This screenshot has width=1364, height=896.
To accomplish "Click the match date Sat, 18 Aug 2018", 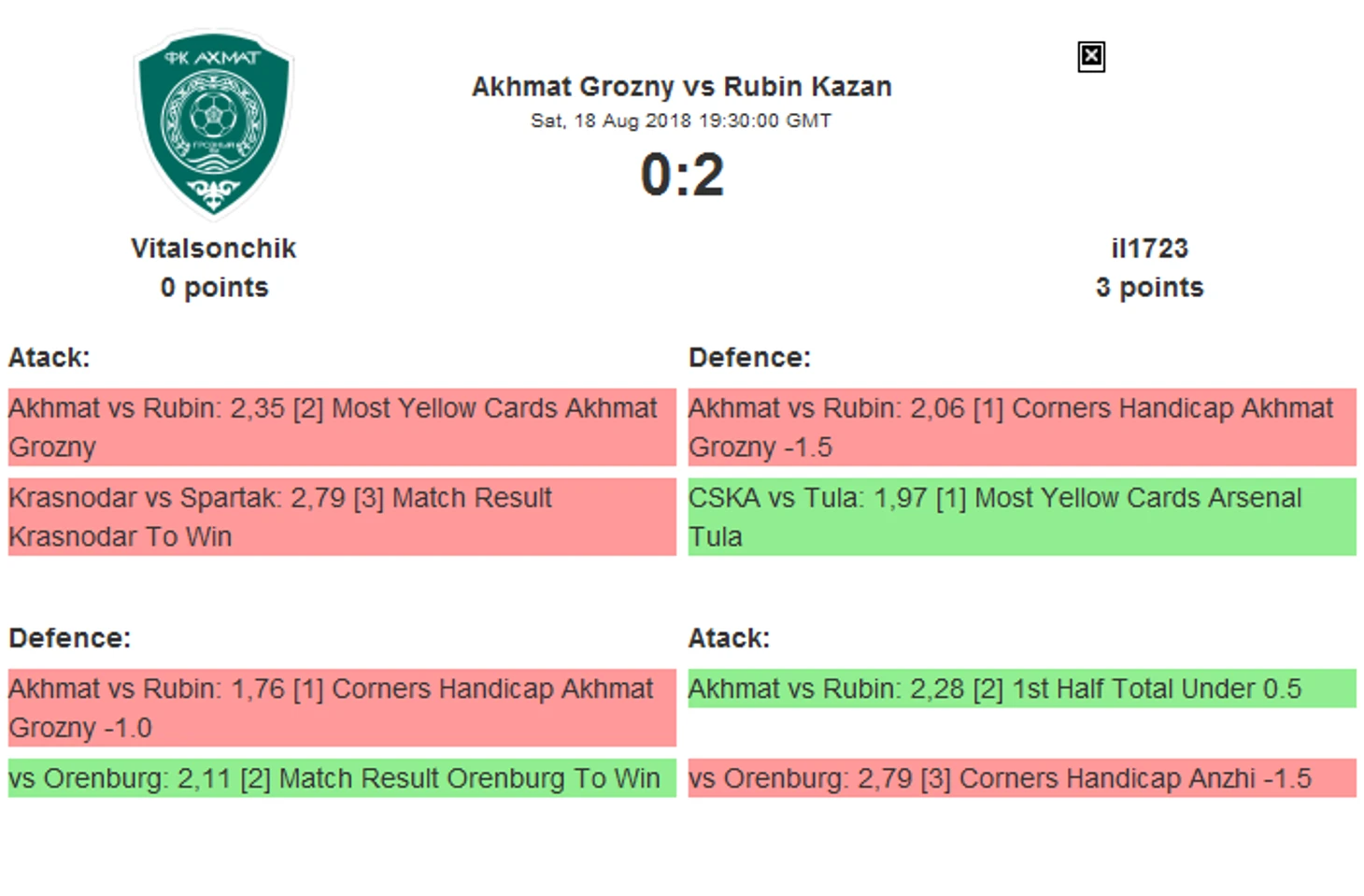I will [611, 121].
